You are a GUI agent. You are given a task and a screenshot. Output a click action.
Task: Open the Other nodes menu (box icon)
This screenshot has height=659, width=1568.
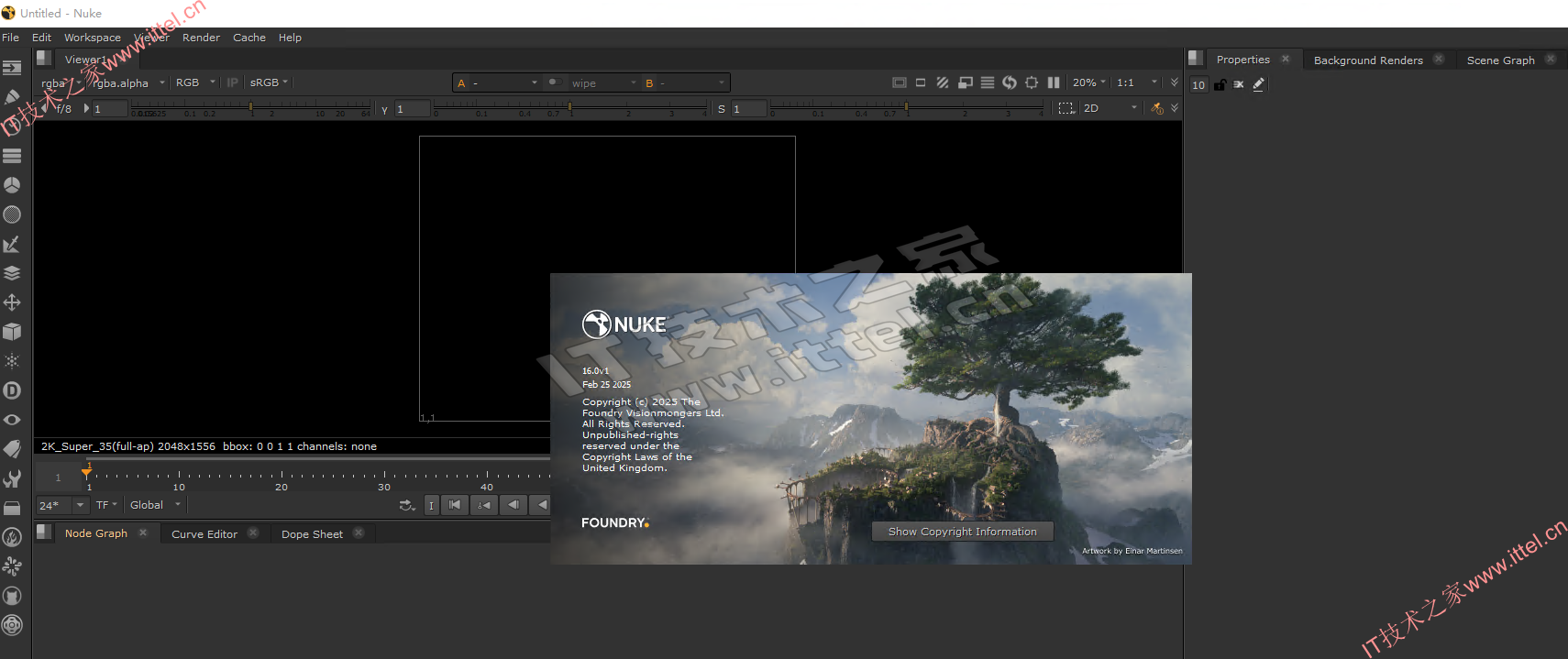[12, 508]
